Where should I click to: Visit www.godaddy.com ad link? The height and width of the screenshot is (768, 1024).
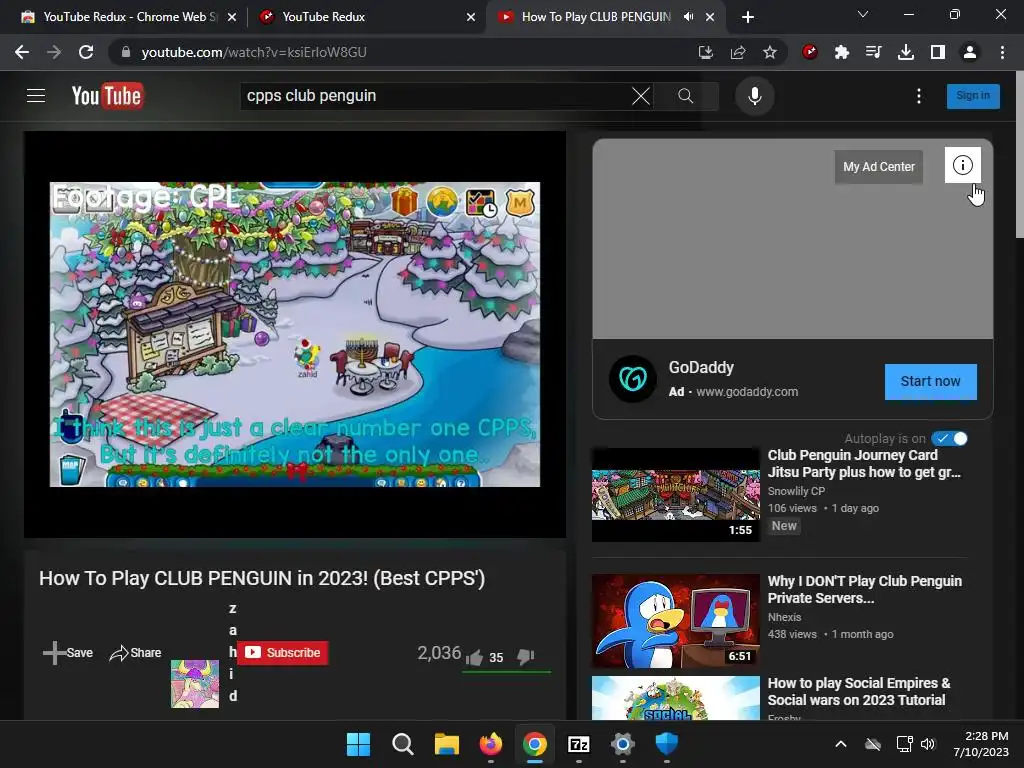pyautogui.click(x=746, y=392)
